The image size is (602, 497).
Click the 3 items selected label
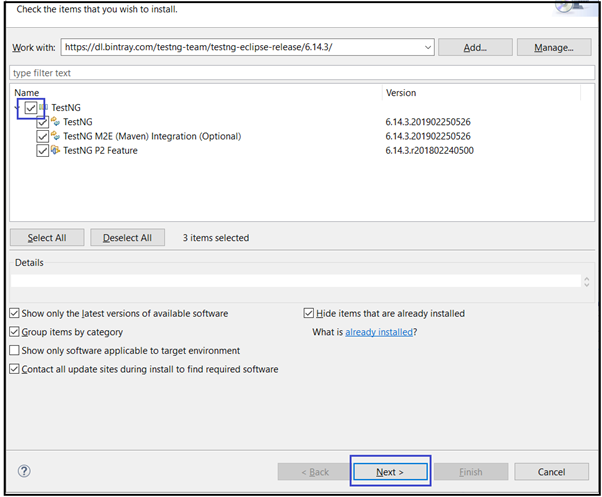click(216, 238)
